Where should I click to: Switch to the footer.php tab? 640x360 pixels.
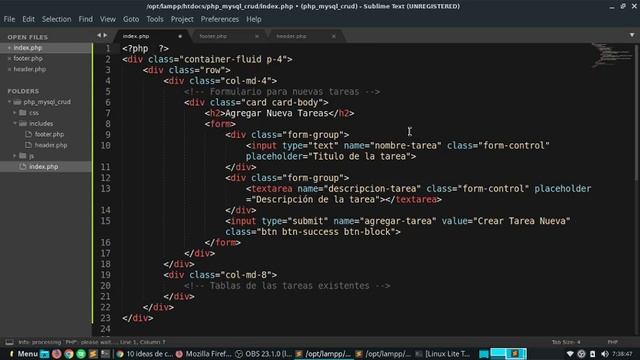[x=227, y=36]
